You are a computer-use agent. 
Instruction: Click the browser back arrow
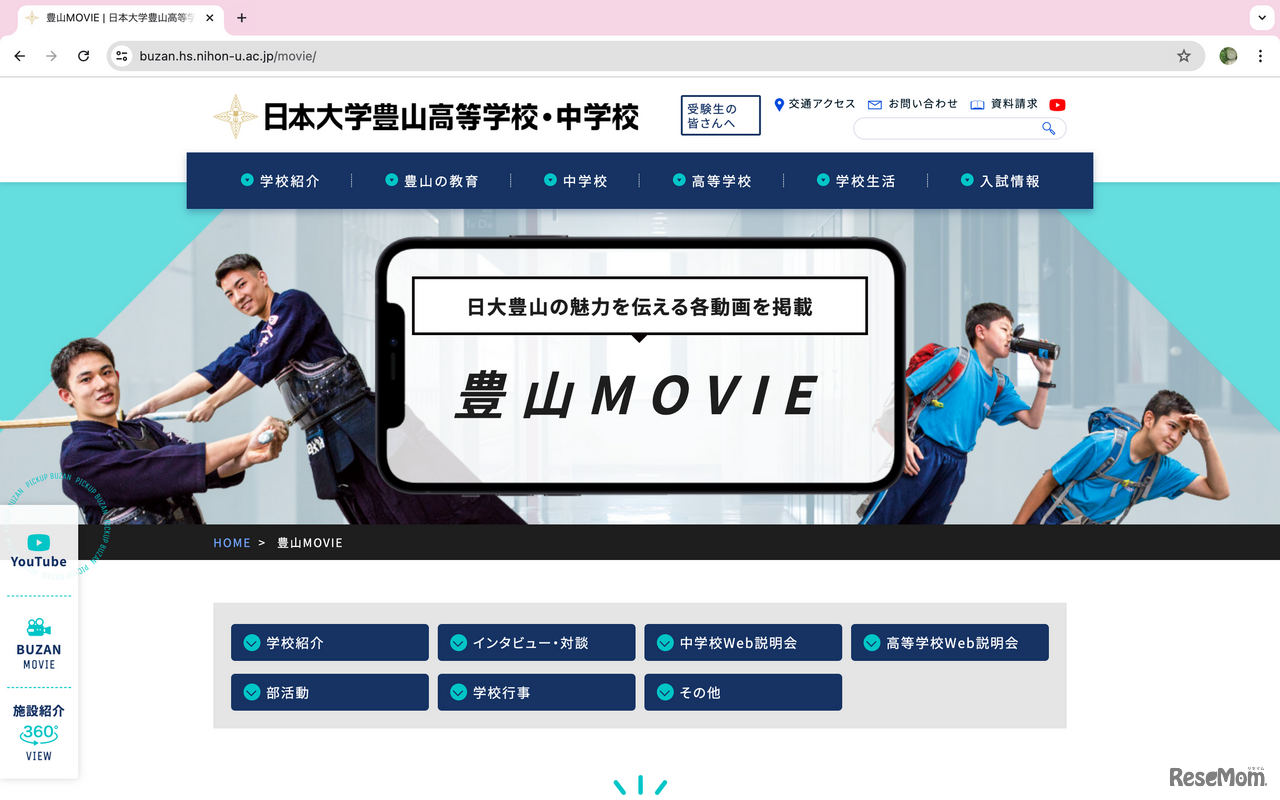coord(20,56)
